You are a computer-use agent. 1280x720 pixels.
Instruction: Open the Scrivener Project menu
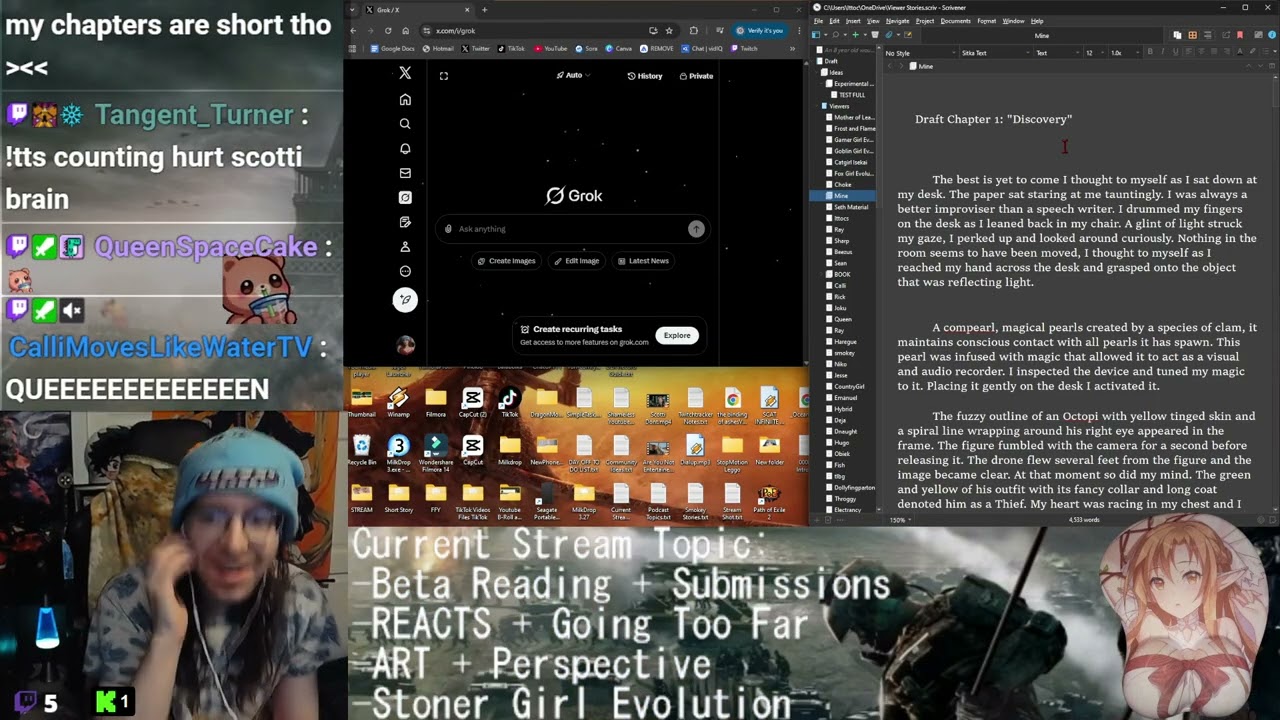tap(925, 21)
